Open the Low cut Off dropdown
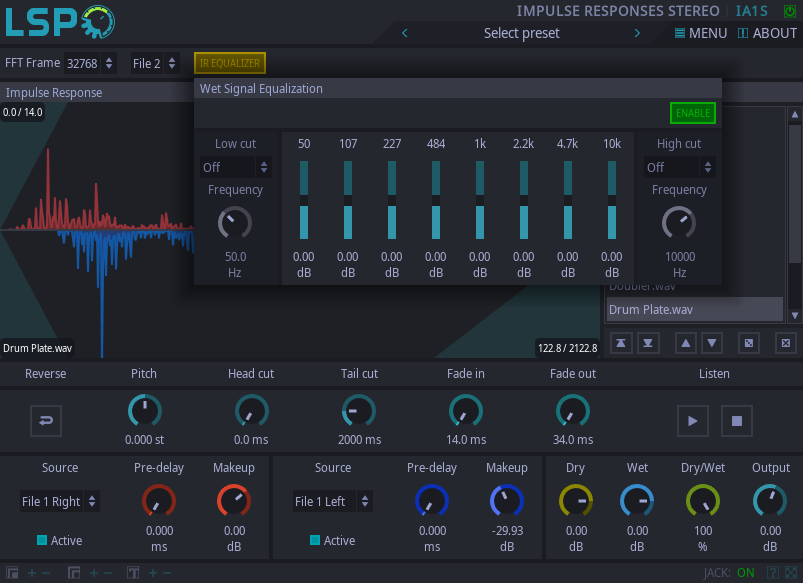This screenshot has height=583, width=803. point(236,167)
